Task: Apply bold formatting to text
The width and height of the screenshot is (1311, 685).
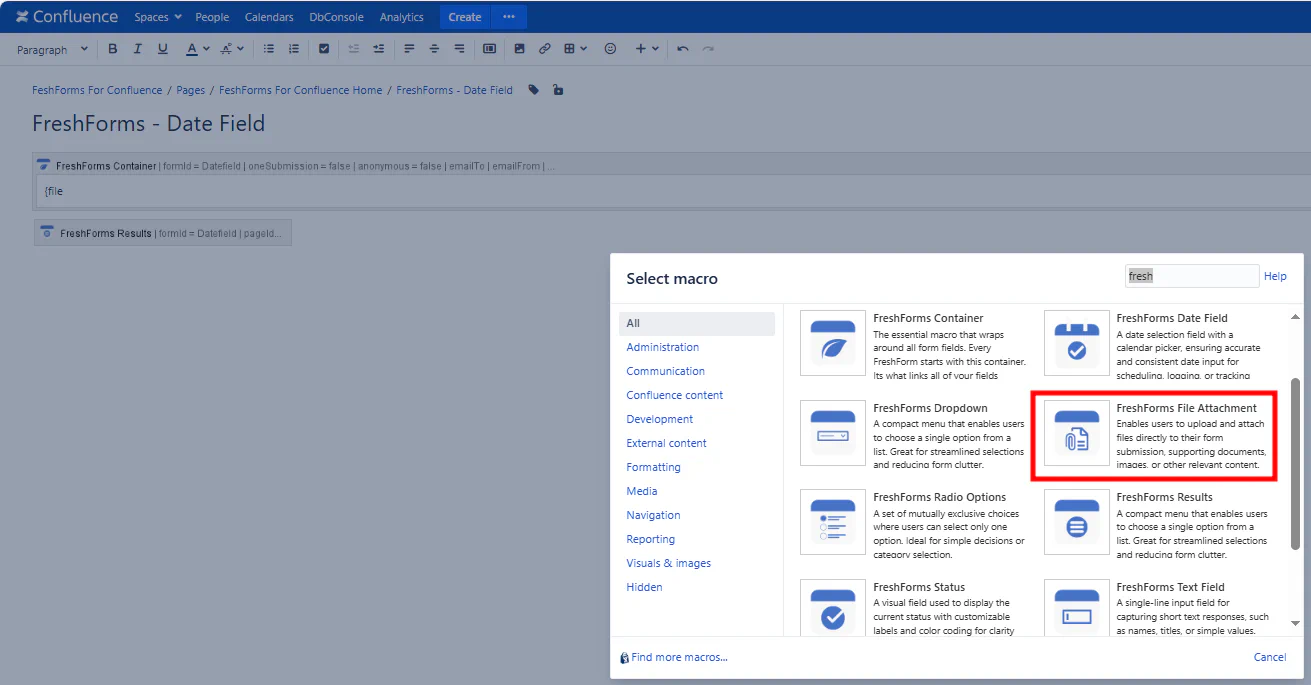Action: tap(112, 48)
